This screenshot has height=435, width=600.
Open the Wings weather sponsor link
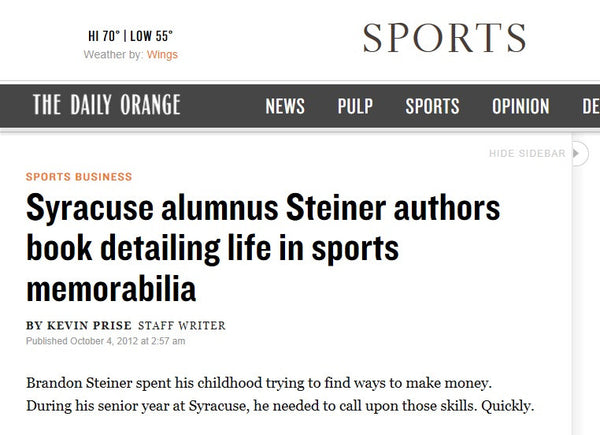tap(162, 55)
